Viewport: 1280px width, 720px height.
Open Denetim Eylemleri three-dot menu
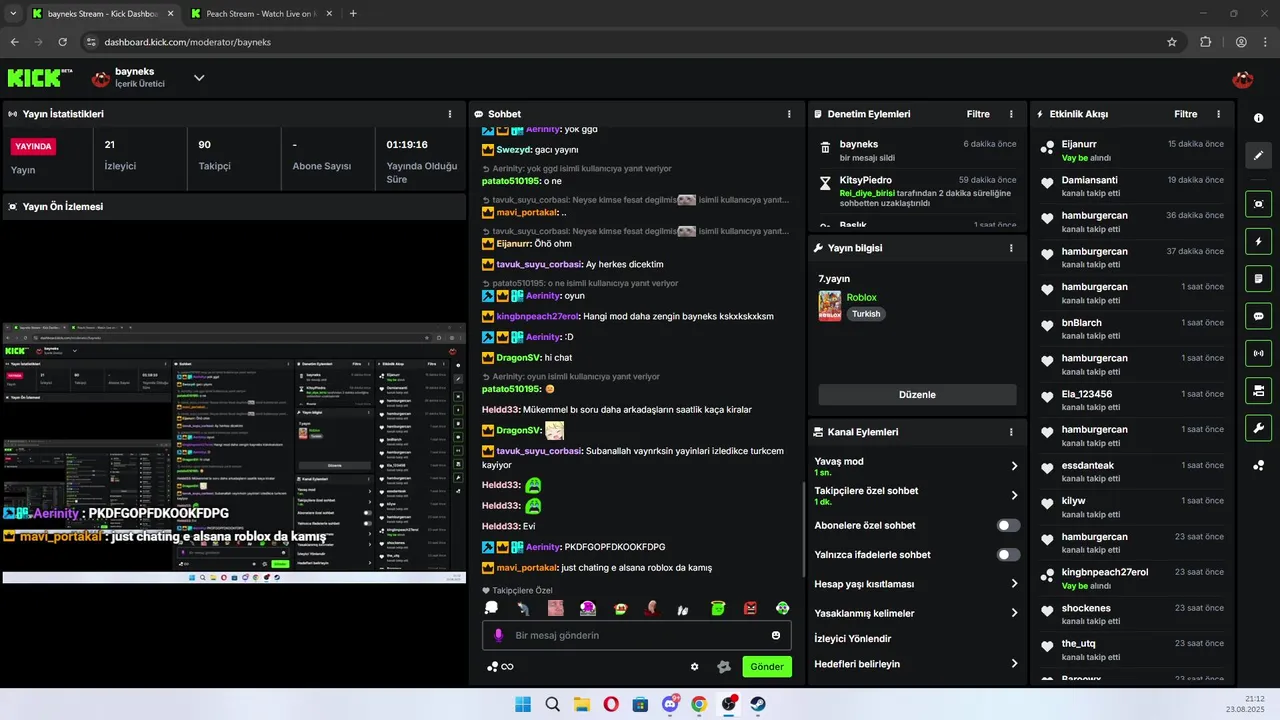click(x=1011, y=114)
